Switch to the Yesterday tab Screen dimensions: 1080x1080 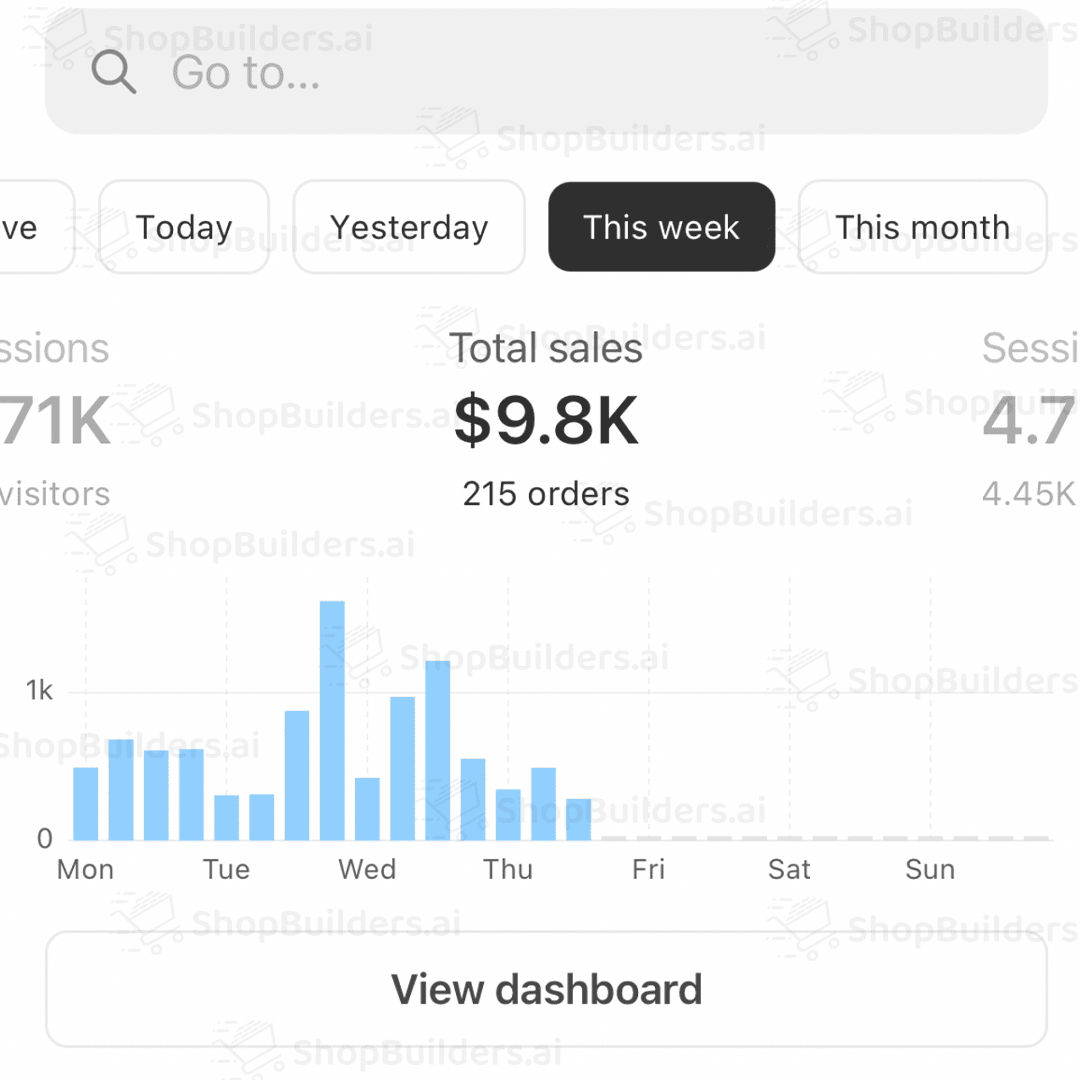point(409,227)
